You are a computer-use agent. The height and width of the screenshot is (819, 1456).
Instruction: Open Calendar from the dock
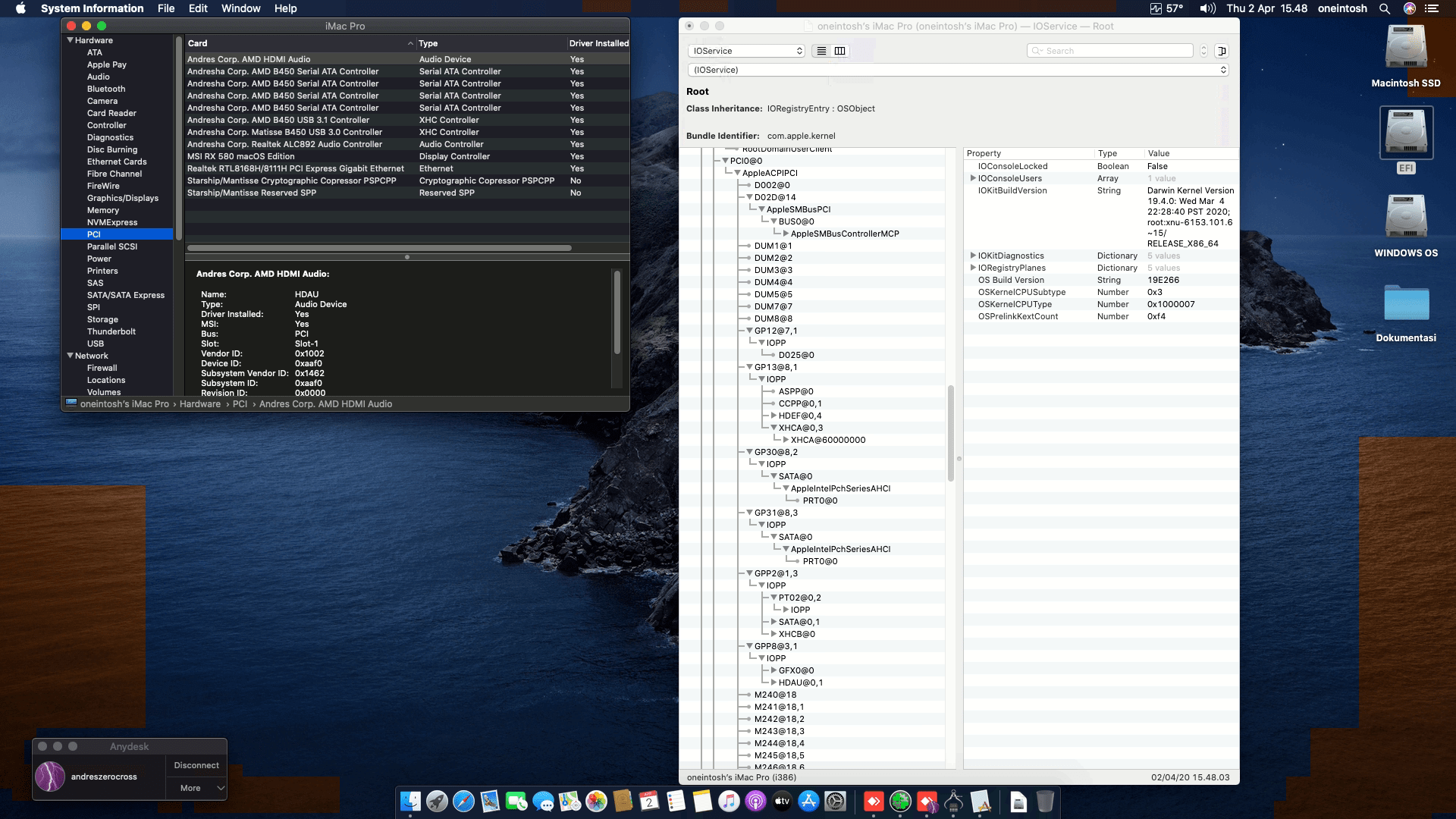pyautogui.click(x=649, y=802)
